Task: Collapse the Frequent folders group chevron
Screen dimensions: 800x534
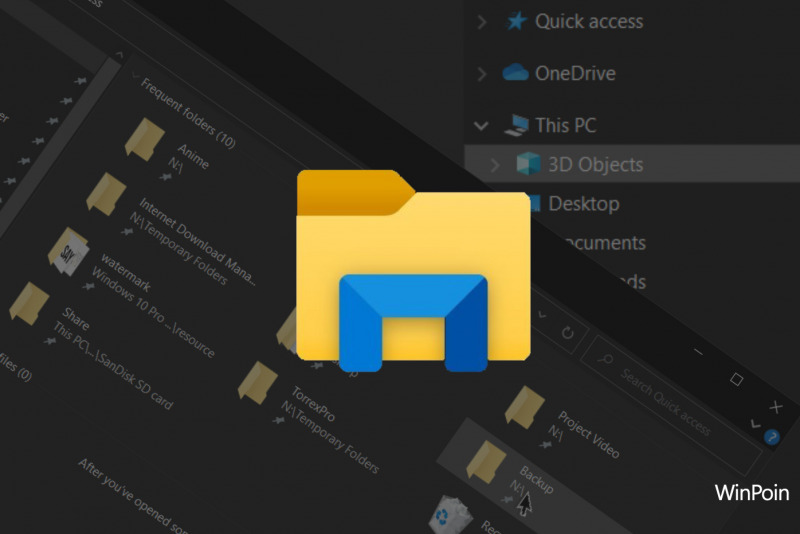Action: point(135,75)
